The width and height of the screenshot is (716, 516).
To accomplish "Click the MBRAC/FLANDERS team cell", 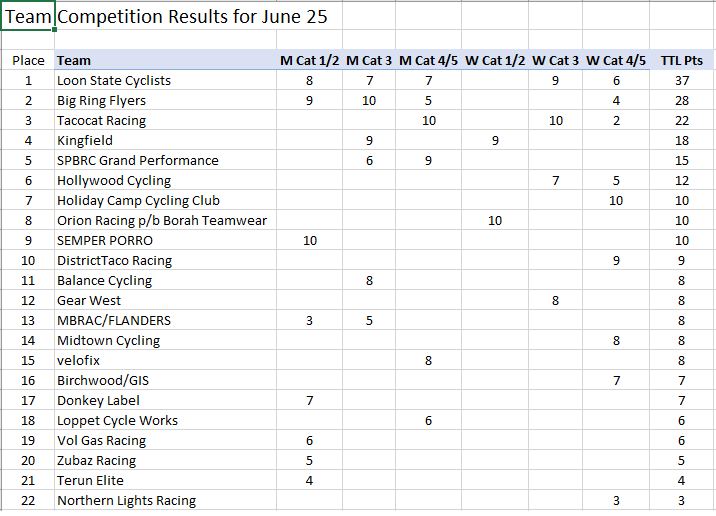I will click(x=165, y=321).
